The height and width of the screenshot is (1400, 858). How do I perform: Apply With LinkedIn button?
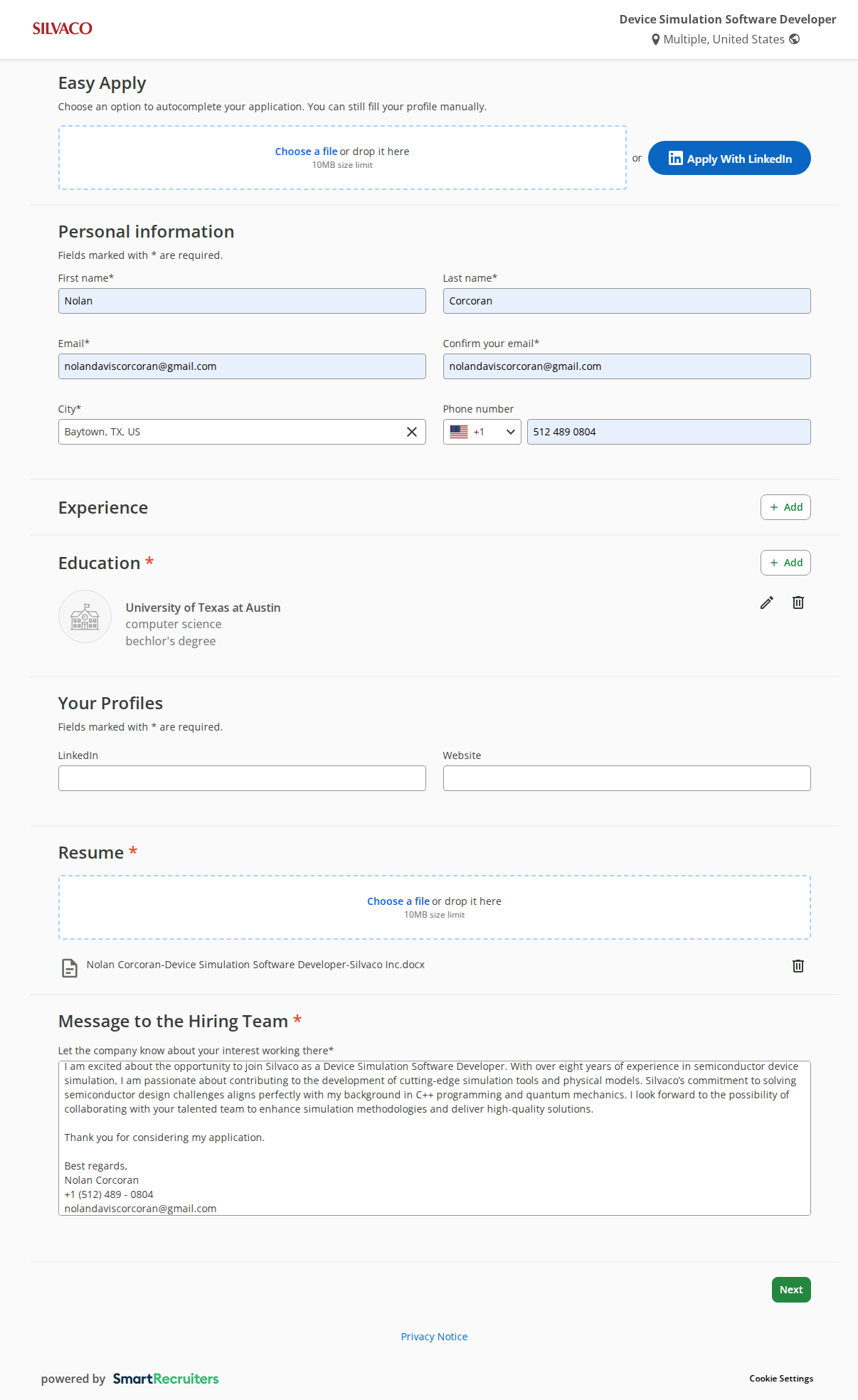click(x=729, y=158)
